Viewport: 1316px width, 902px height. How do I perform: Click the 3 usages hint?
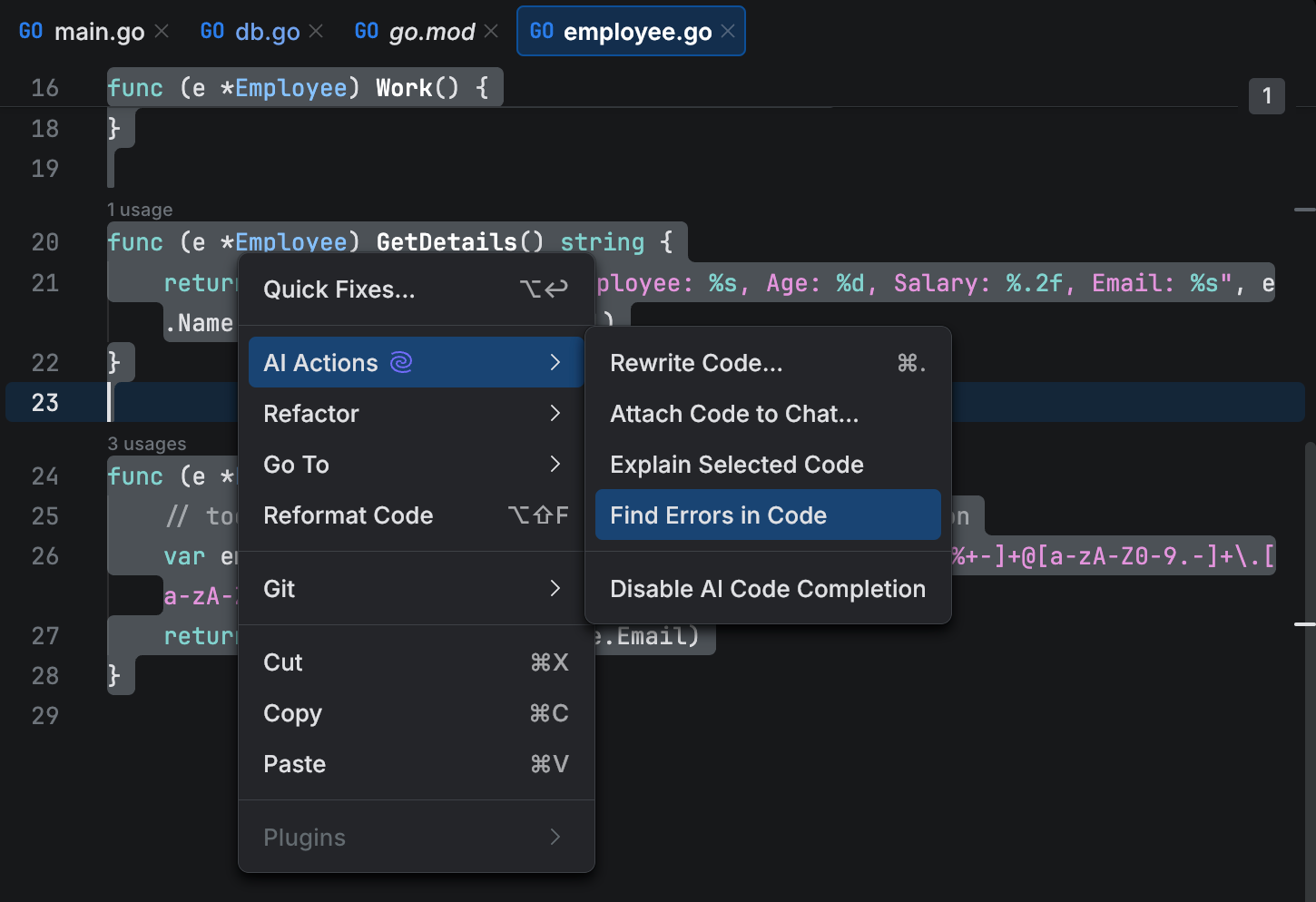pos(147,444)
